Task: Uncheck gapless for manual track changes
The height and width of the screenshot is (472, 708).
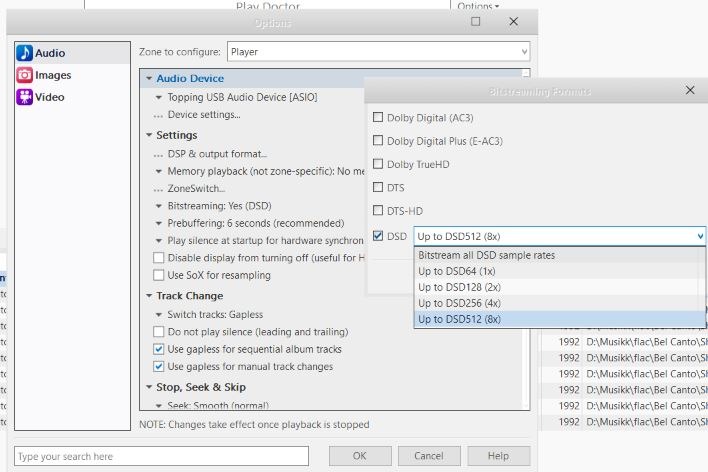Action: [x=158, y=366]
